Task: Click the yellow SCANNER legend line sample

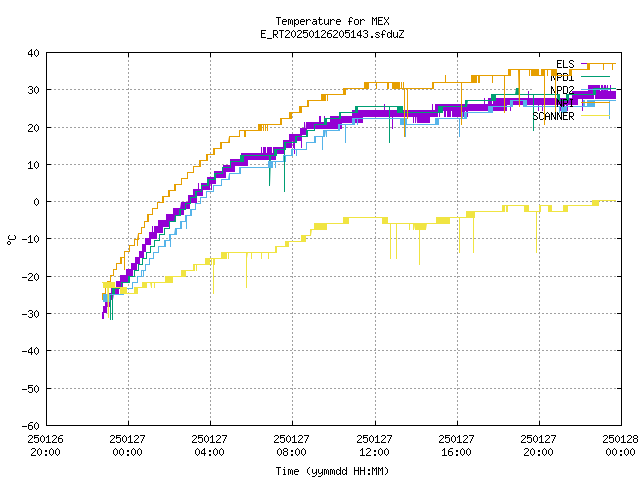Action: (x=595, y=116)
